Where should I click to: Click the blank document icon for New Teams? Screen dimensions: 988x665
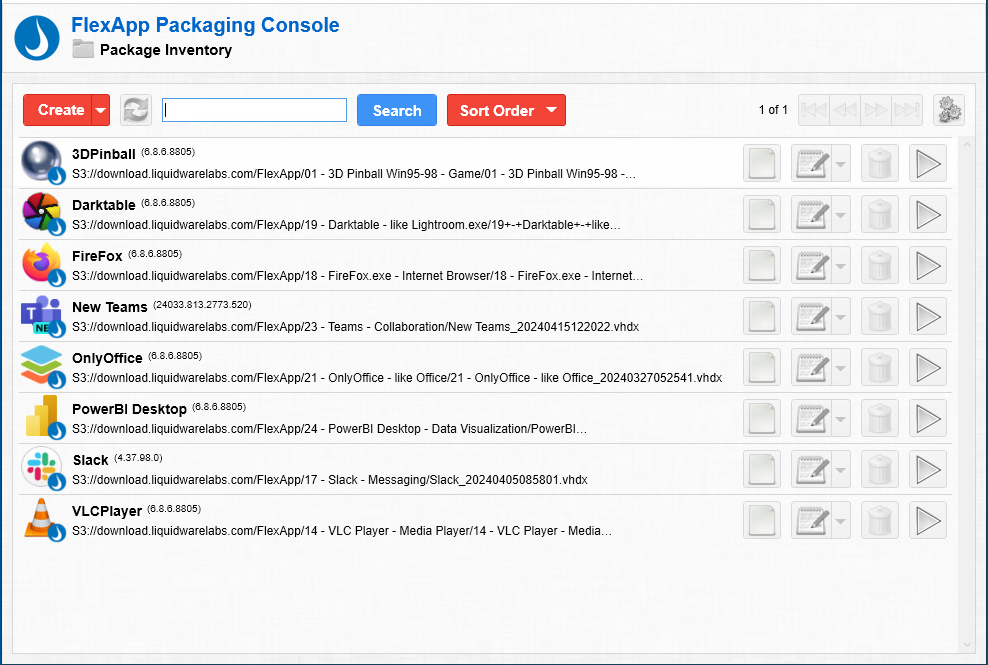tap(762, 316)
